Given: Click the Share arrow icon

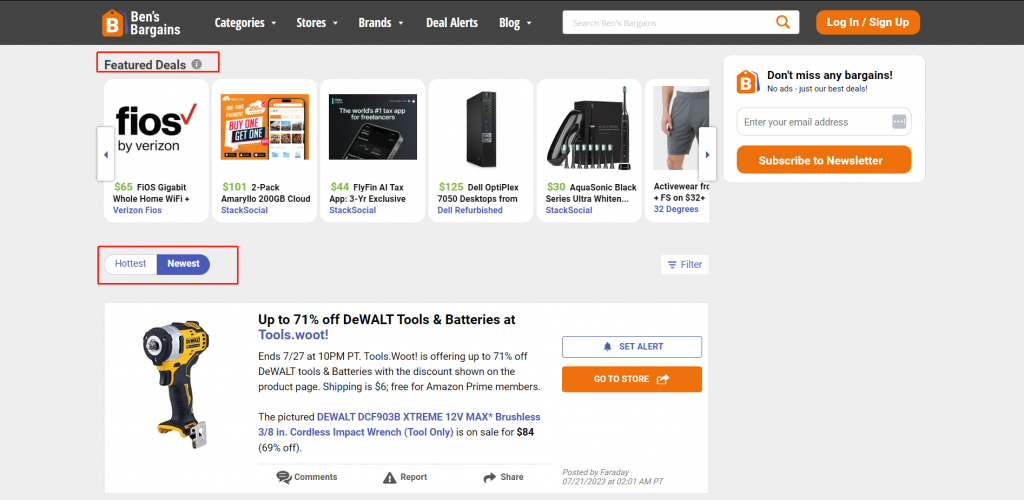Looking at the screenshot, I should coord(490,477).
